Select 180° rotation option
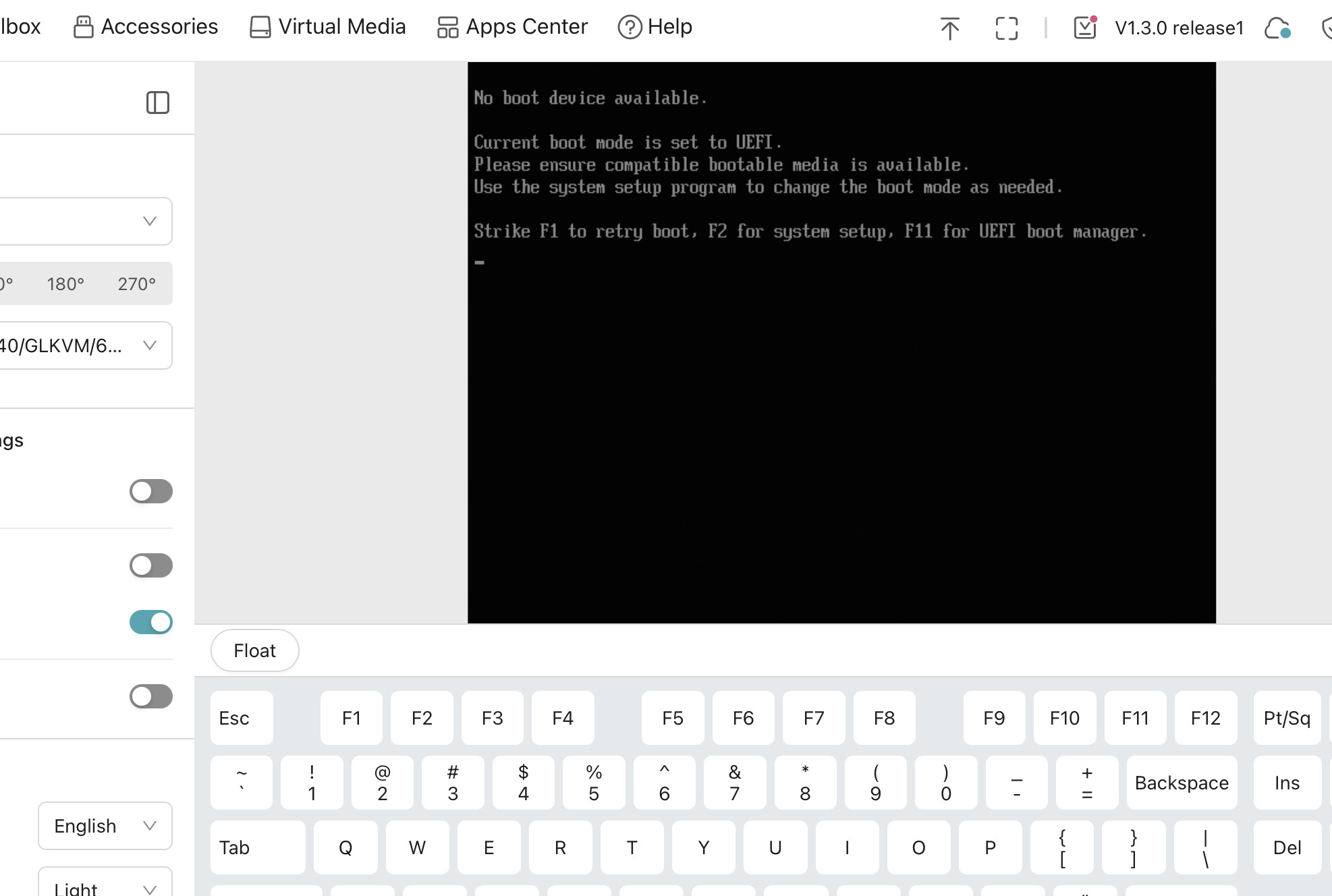This screenshot has width=1332, height=896. tap(65, 283)
